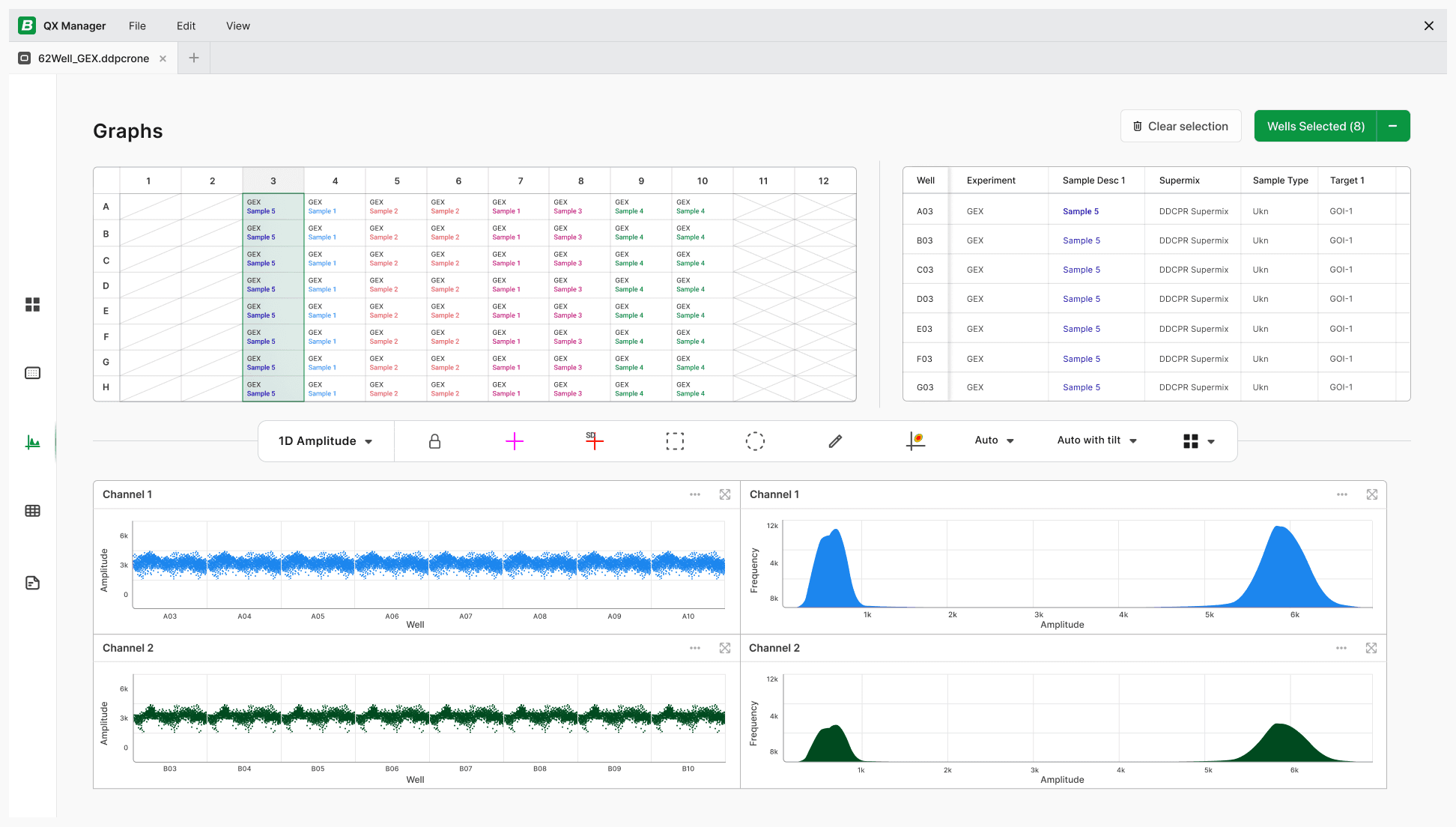Click the heat map axis icon

coord(915,441)
